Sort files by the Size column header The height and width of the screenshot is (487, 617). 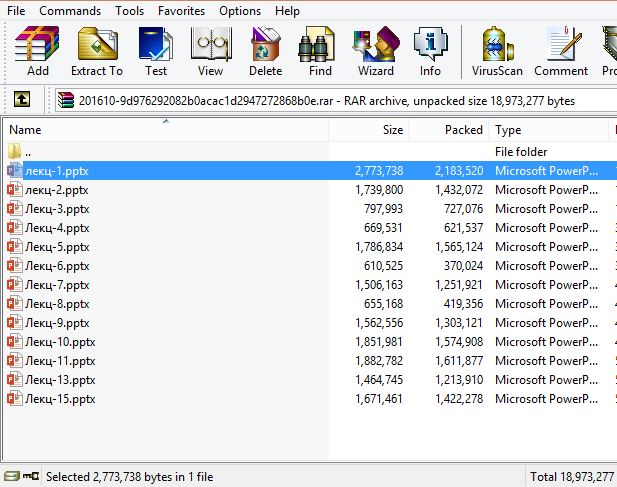pos(369,129)
